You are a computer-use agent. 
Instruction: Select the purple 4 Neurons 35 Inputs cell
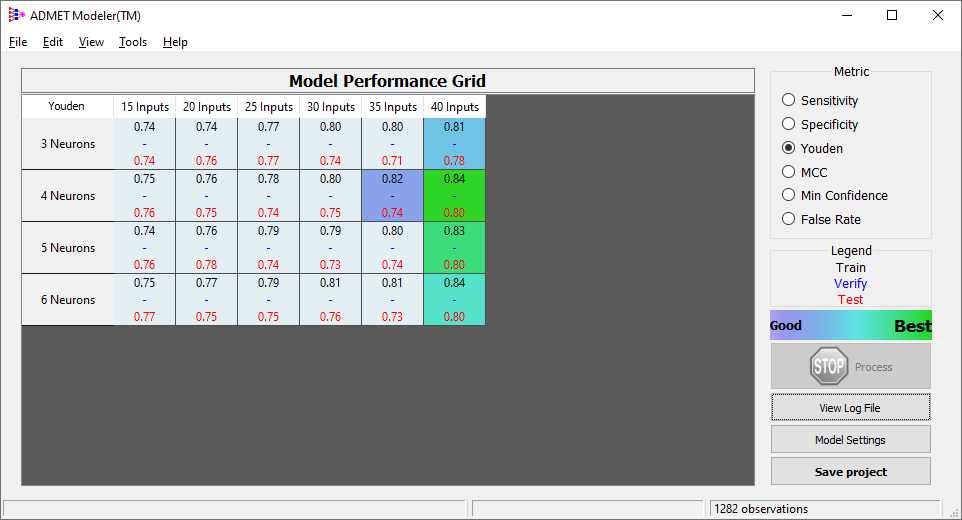[x=392, y=196]
